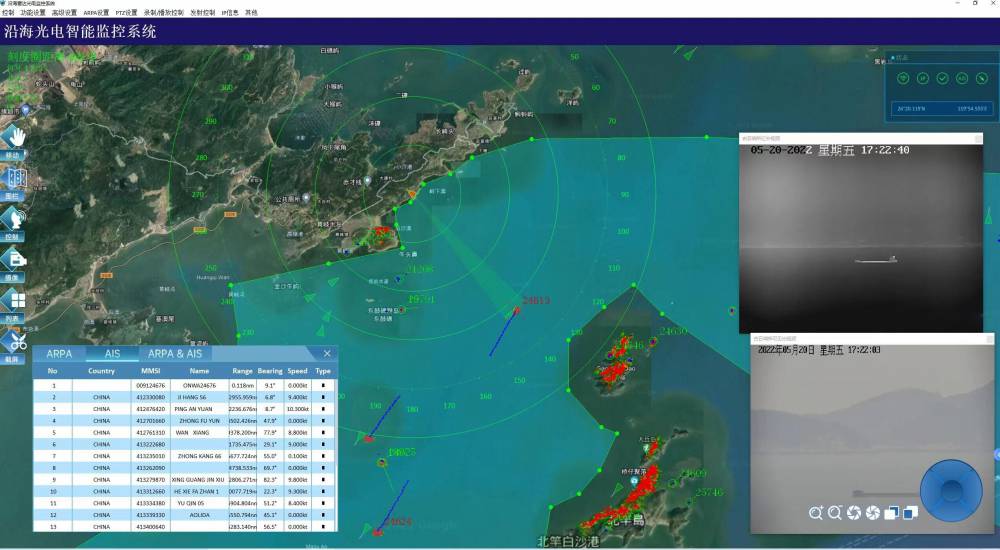Sort table by the MMSI column header

(x=151, y=371)
